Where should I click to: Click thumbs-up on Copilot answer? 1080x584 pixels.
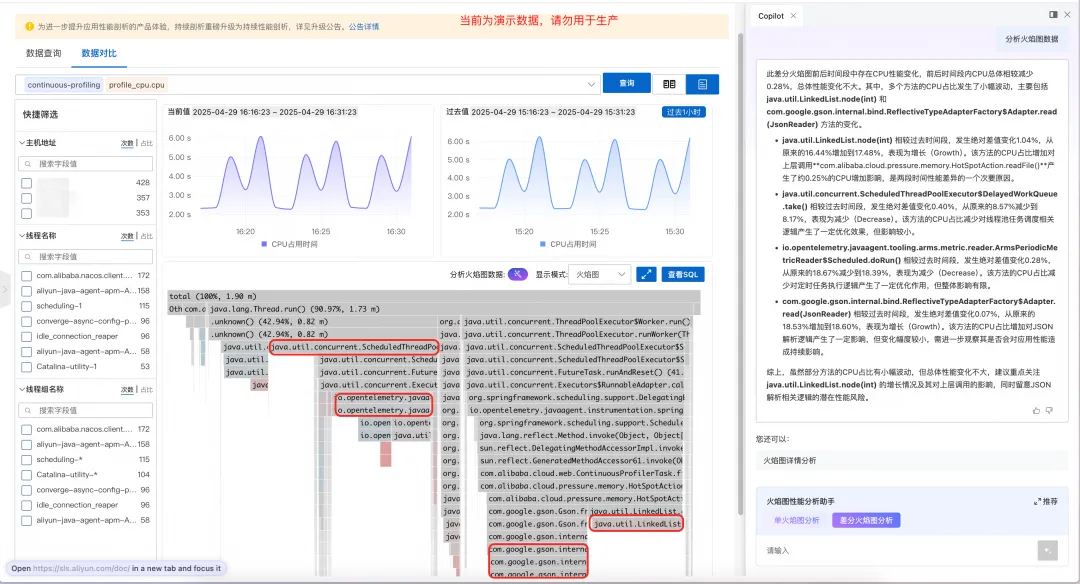(1037, 410)
